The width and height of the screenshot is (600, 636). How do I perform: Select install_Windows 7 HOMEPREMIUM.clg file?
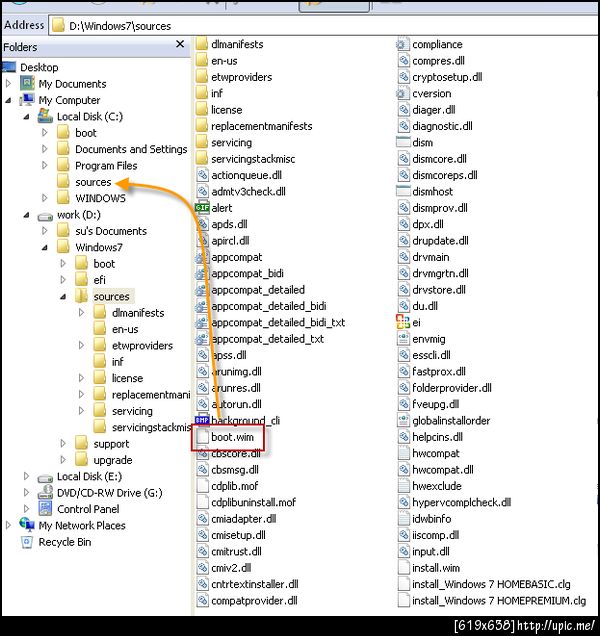pos(499,601)
